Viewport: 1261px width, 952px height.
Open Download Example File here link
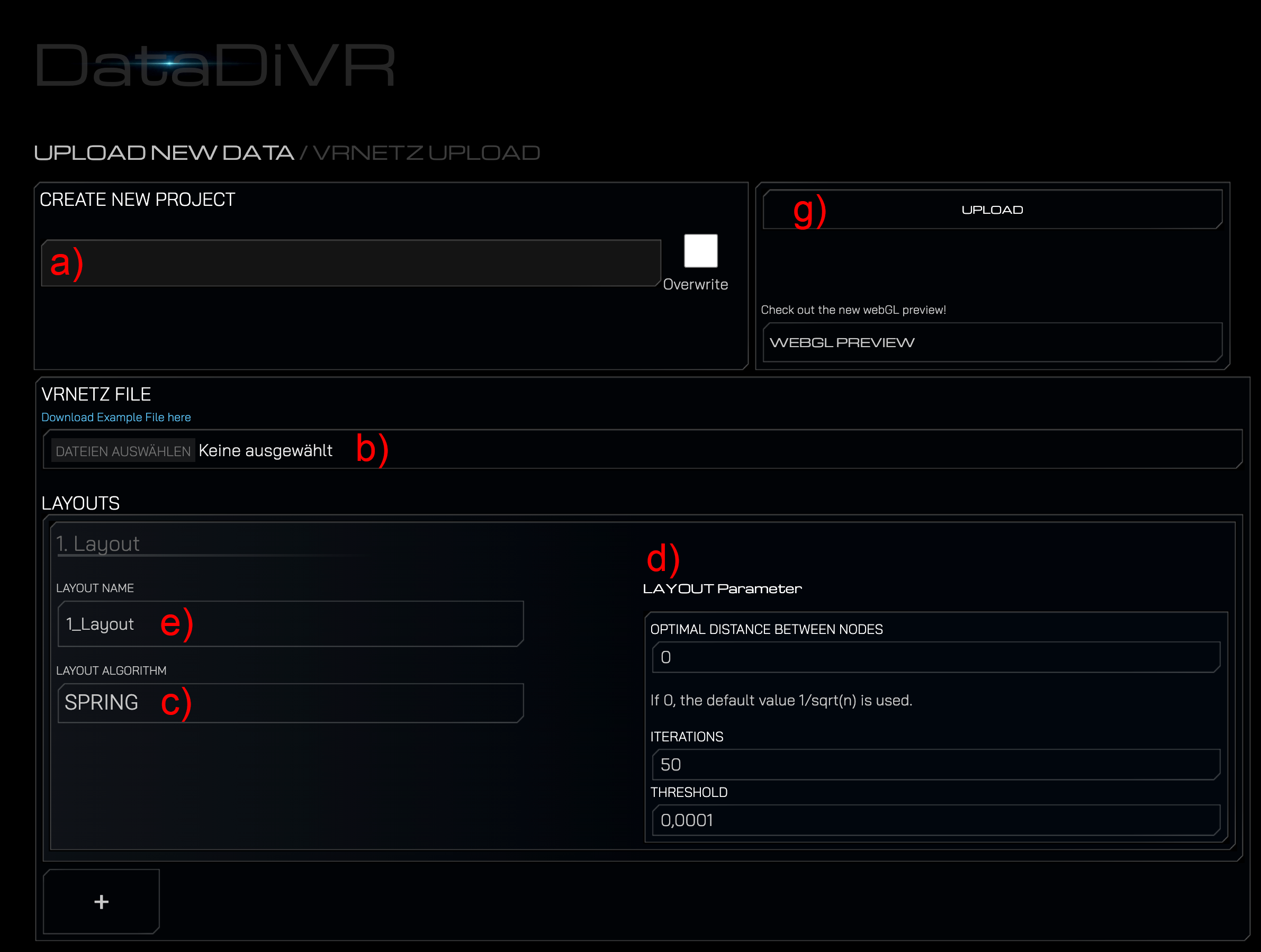[116, 417]
